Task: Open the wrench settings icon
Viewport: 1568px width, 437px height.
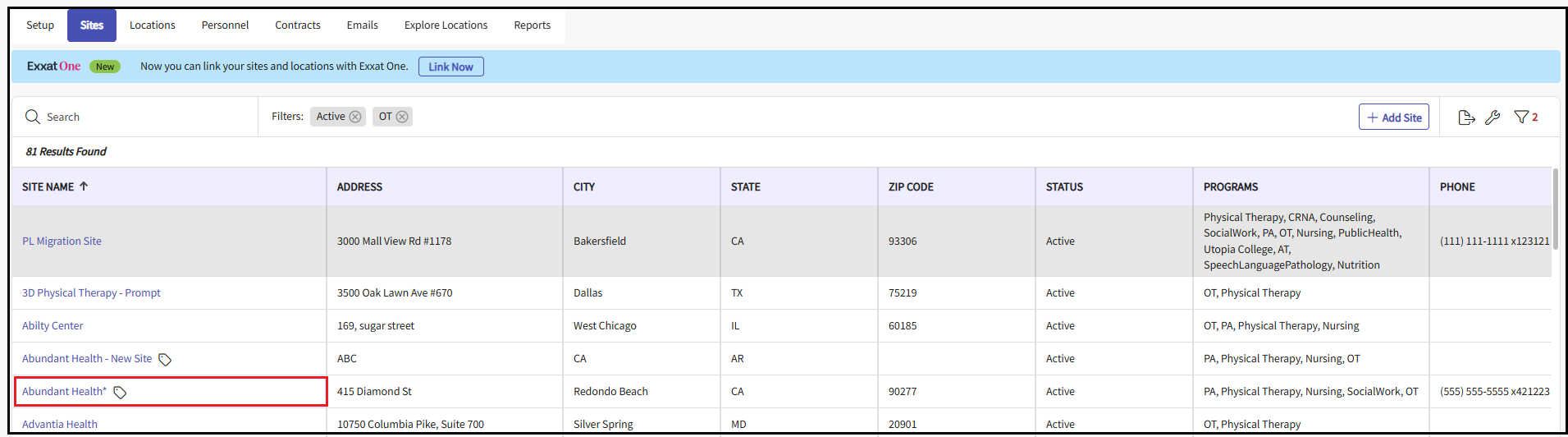Action: click(x=1493, y=117)
